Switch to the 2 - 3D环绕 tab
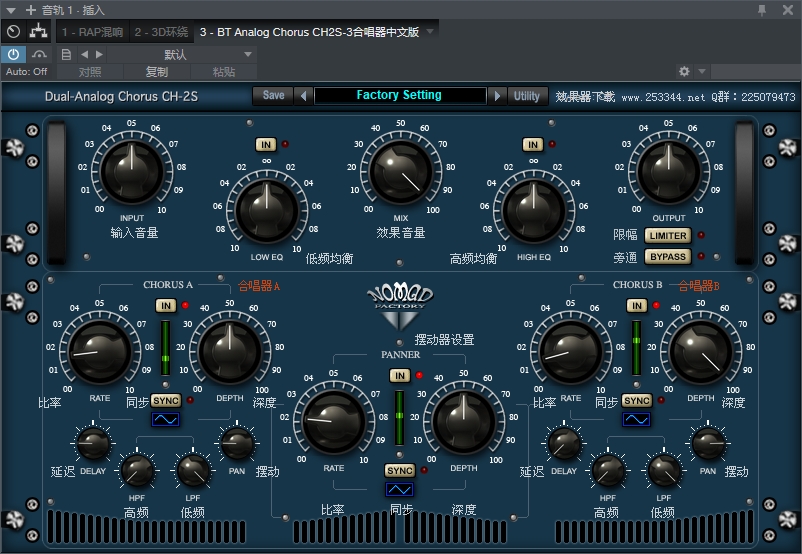 coord(161,32)
